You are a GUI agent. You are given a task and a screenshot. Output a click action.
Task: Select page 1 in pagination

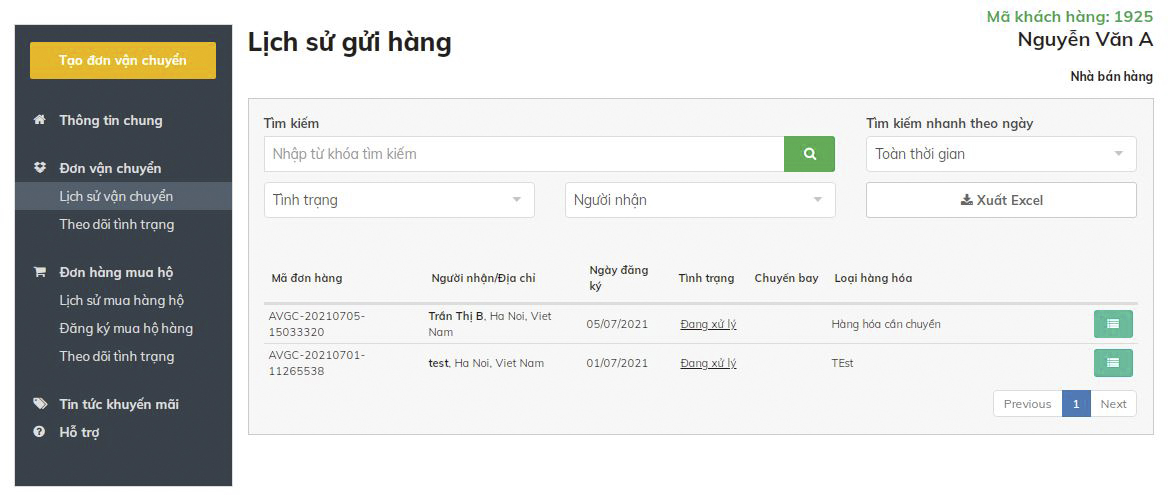point(1076,404)
